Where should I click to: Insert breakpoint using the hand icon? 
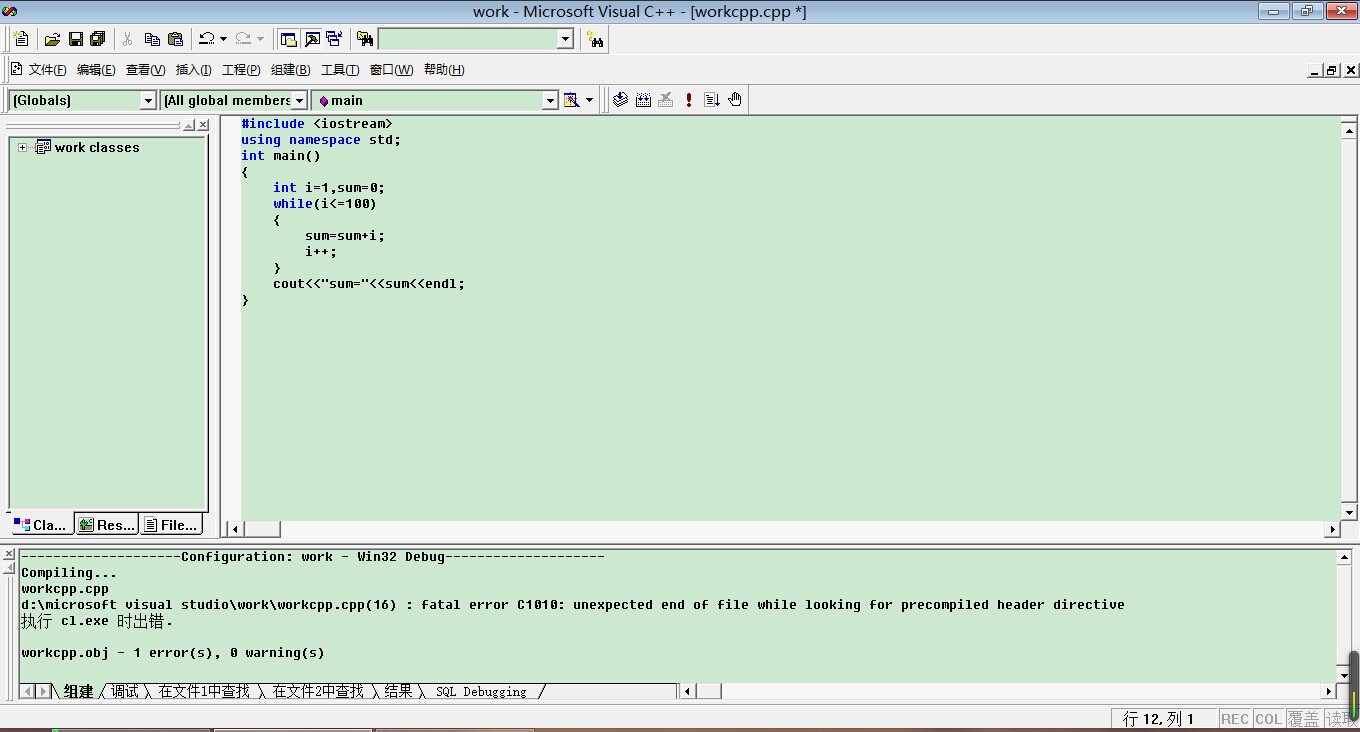[735, 100]
